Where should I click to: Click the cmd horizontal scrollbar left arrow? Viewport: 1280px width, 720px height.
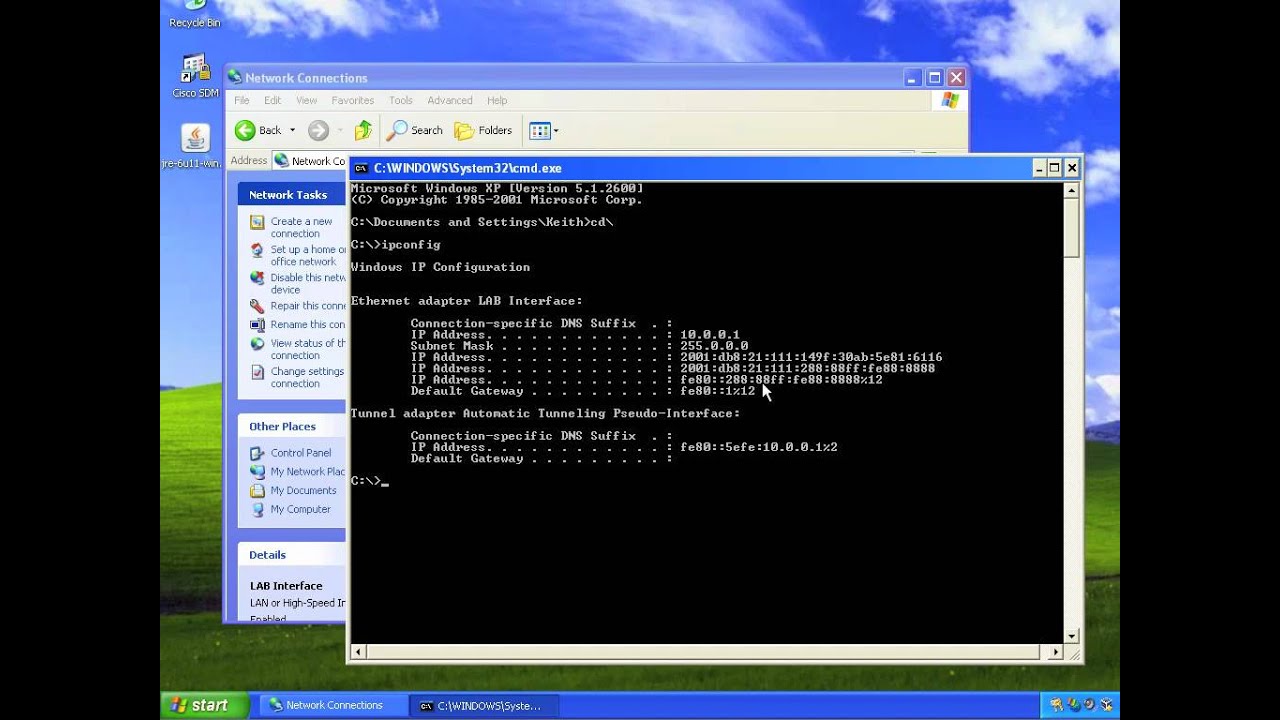[358, 652]
